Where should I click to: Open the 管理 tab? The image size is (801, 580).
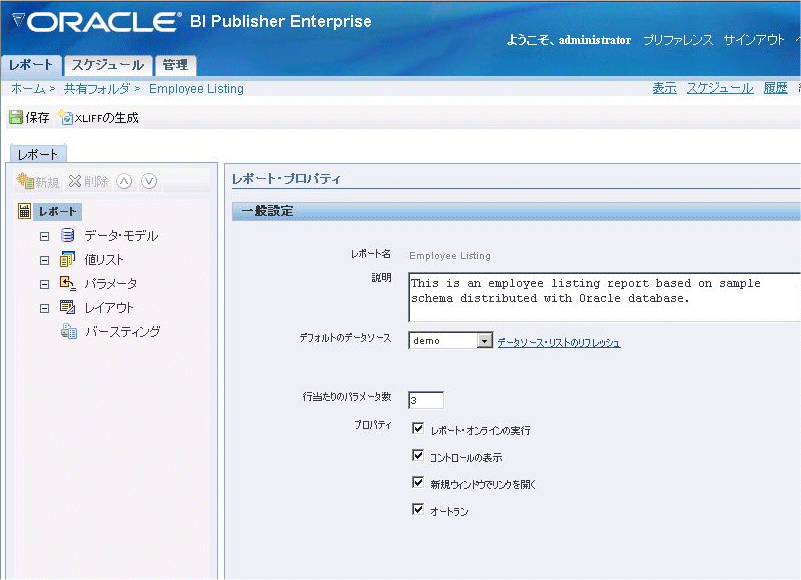click(175, 65)
